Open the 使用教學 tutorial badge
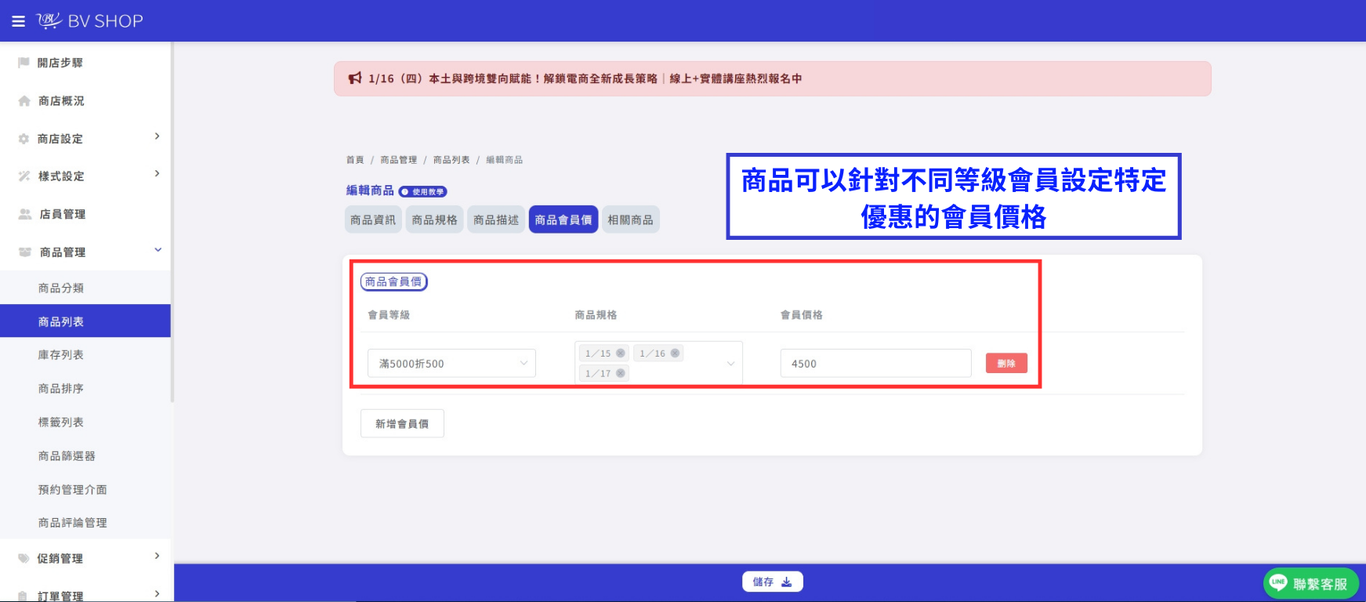 point(423,191)
